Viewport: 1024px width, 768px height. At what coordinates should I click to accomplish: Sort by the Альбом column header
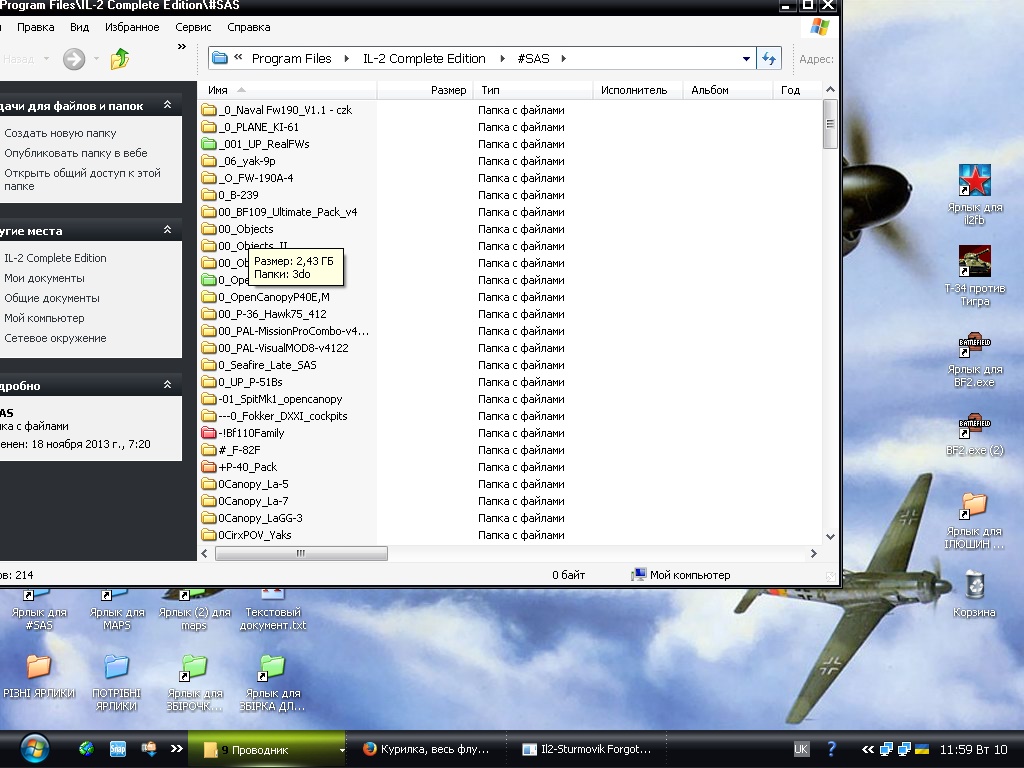pos(728,90)
